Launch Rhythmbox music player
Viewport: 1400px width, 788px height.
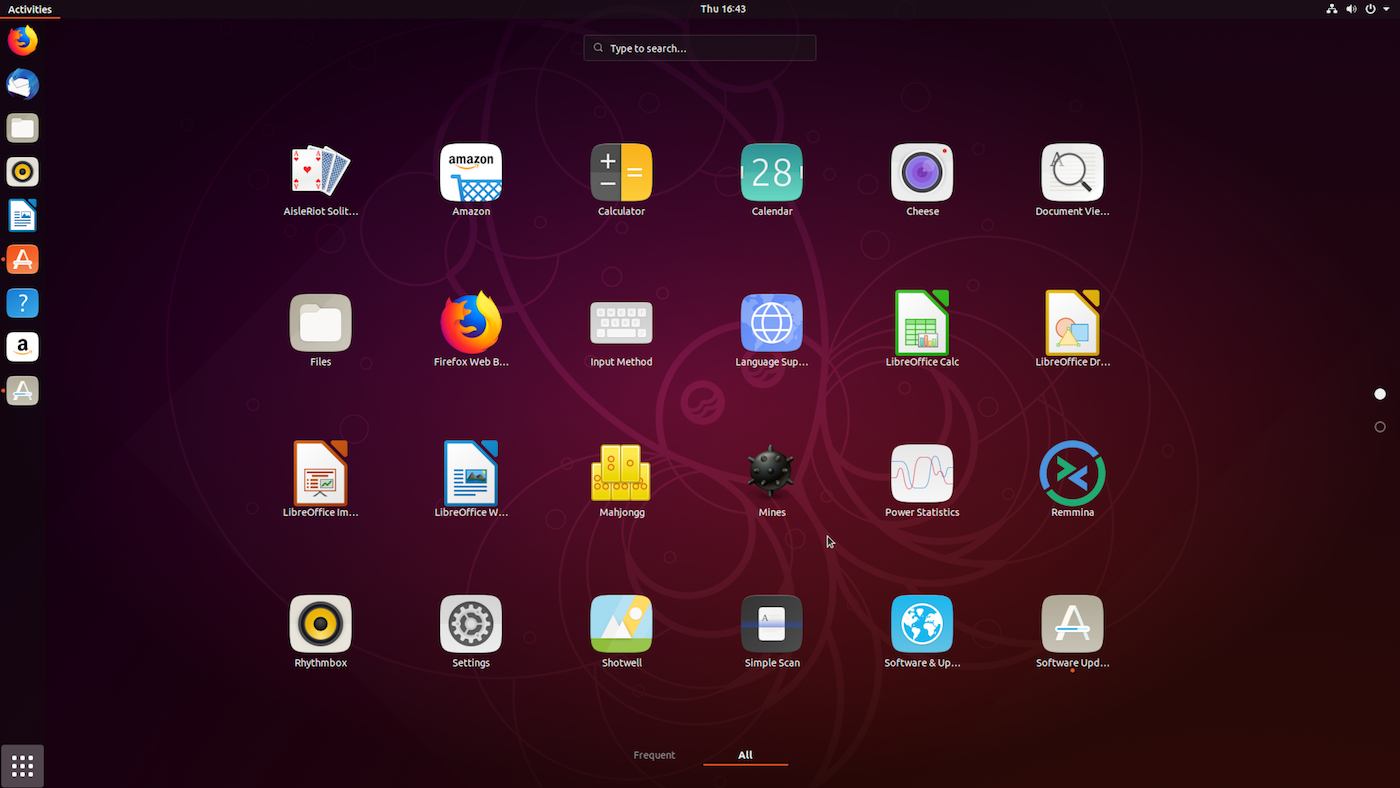point(320,630)
